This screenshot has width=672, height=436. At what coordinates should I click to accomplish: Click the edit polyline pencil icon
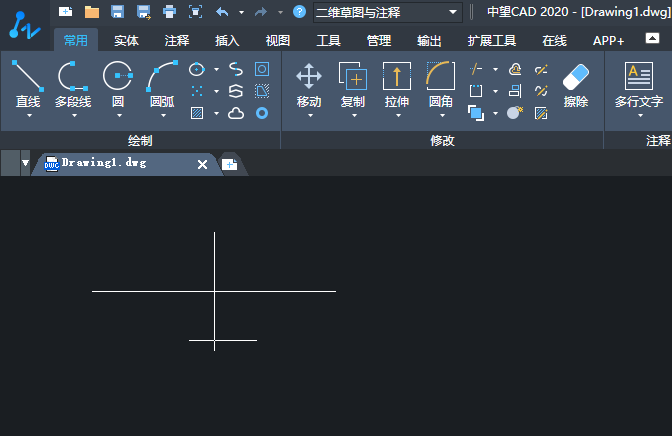541,69
